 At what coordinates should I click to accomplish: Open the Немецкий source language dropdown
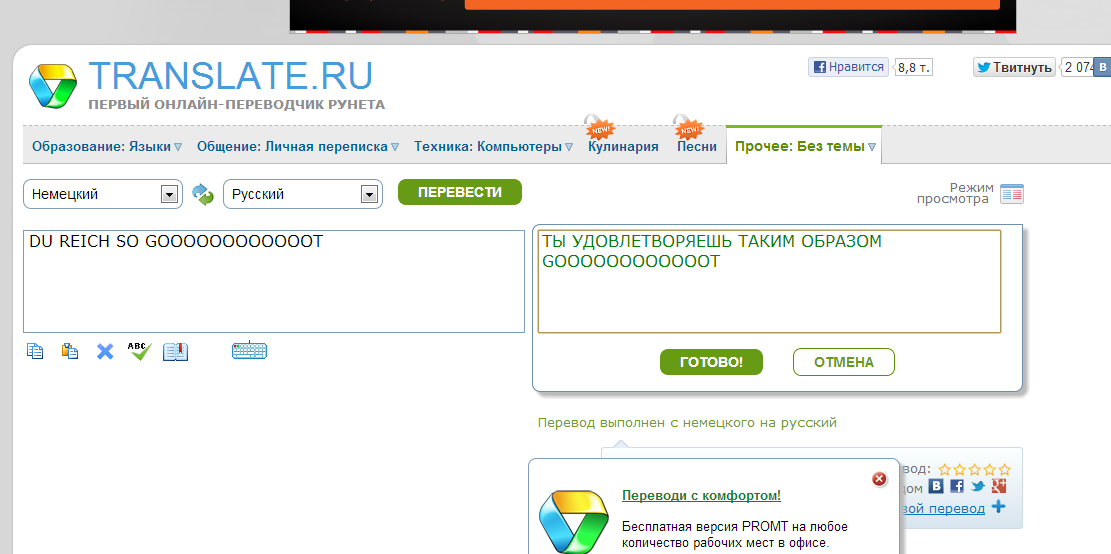(x=103, y=194)
